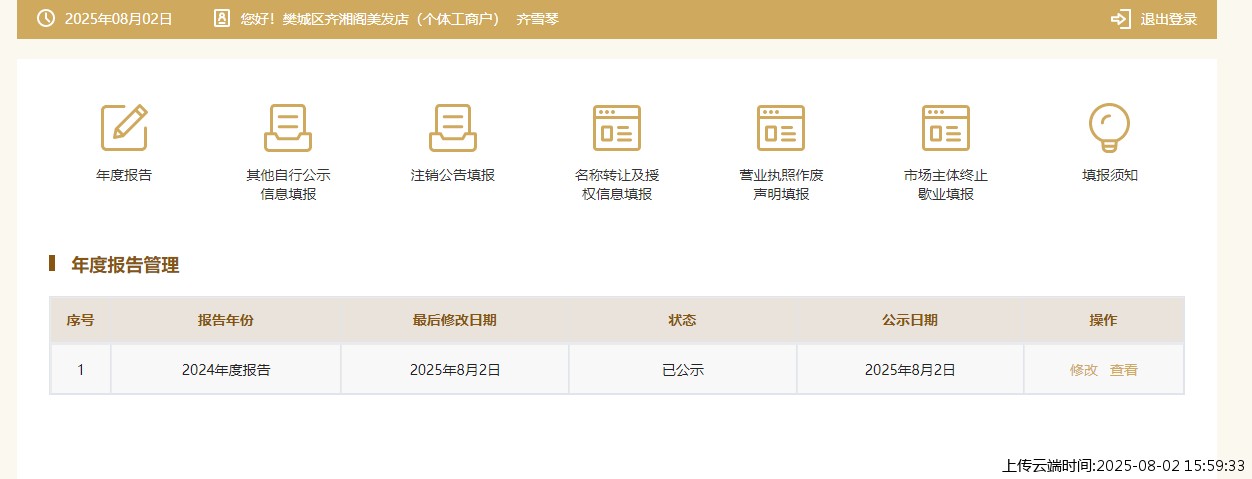This screenshot has height=479, width=1252.
Task: Click the 年度报告管理 section heading
Action: point(125,265)
